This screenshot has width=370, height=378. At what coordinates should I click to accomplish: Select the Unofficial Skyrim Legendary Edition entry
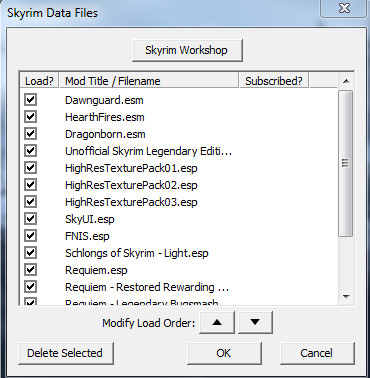[x=148, y=151]
